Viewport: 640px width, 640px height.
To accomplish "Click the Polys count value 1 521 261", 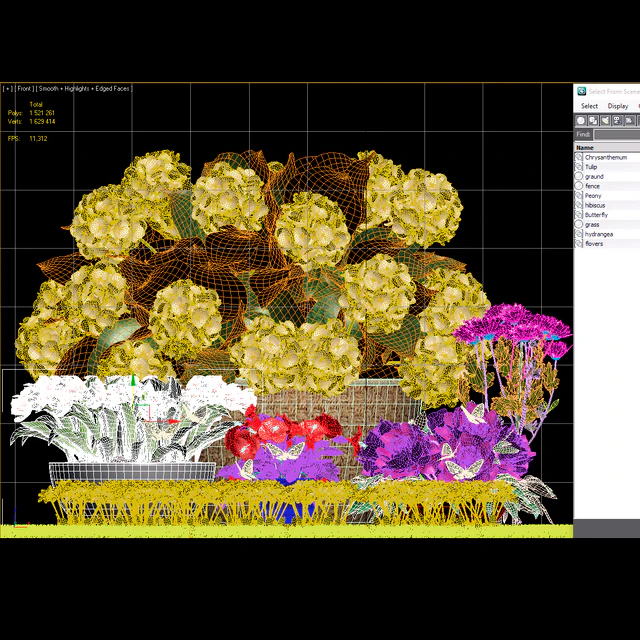I will (42, 113).
